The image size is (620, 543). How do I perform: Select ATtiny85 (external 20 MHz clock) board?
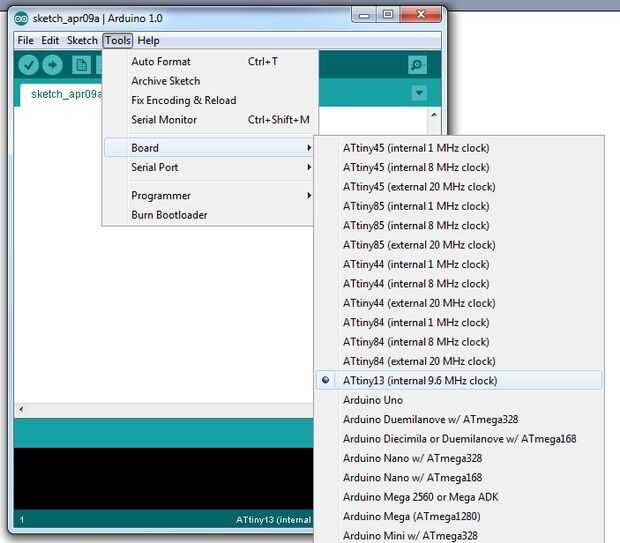tap(459, 245)
